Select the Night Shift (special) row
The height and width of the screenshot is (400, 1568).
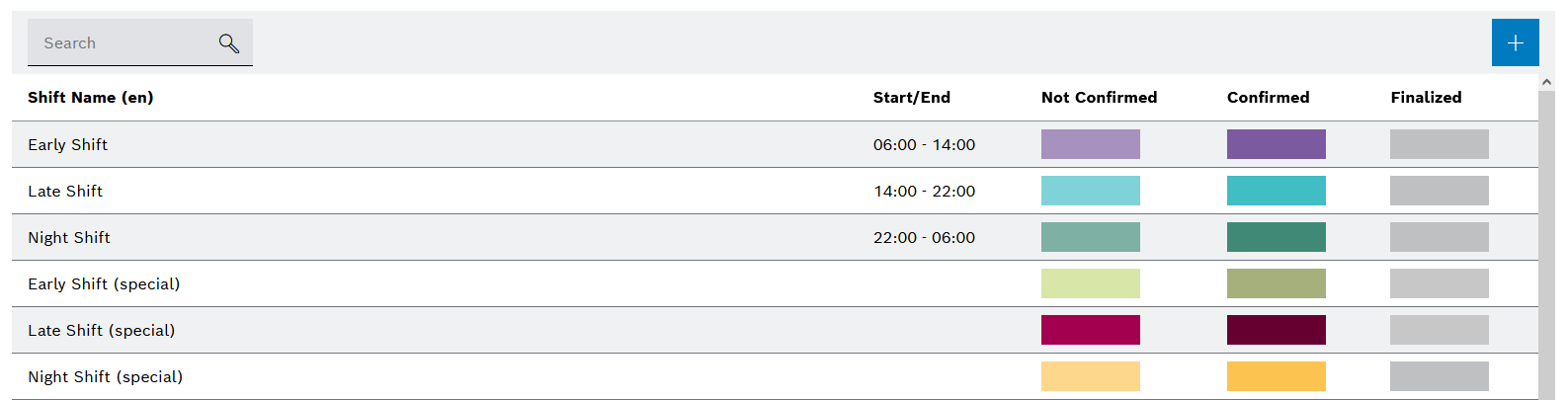pos(106,377)
